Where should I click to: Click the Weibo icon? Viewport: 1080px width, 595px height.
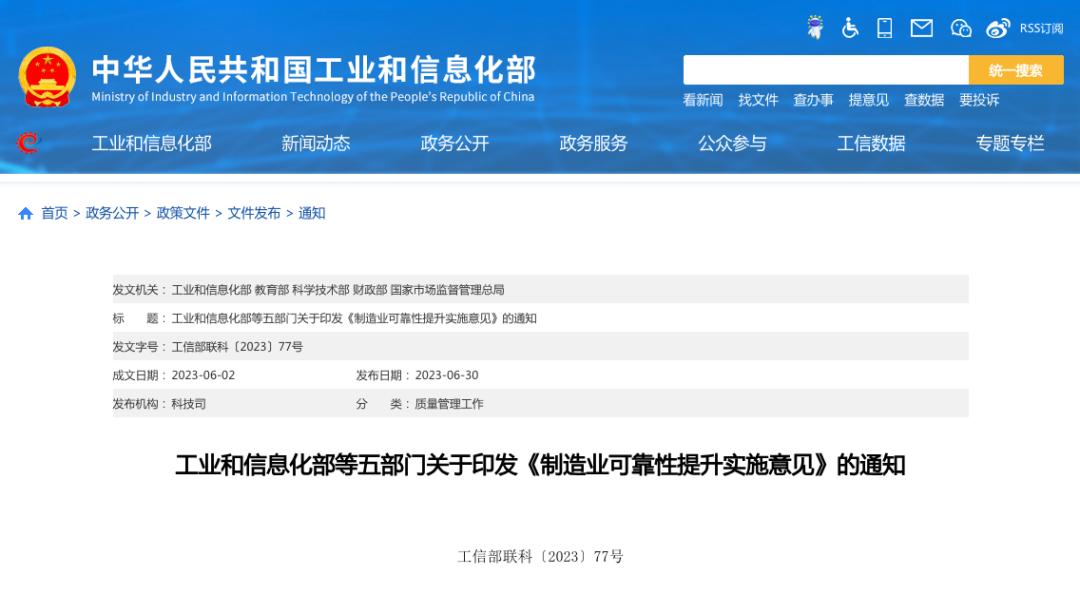pos(998,28)
